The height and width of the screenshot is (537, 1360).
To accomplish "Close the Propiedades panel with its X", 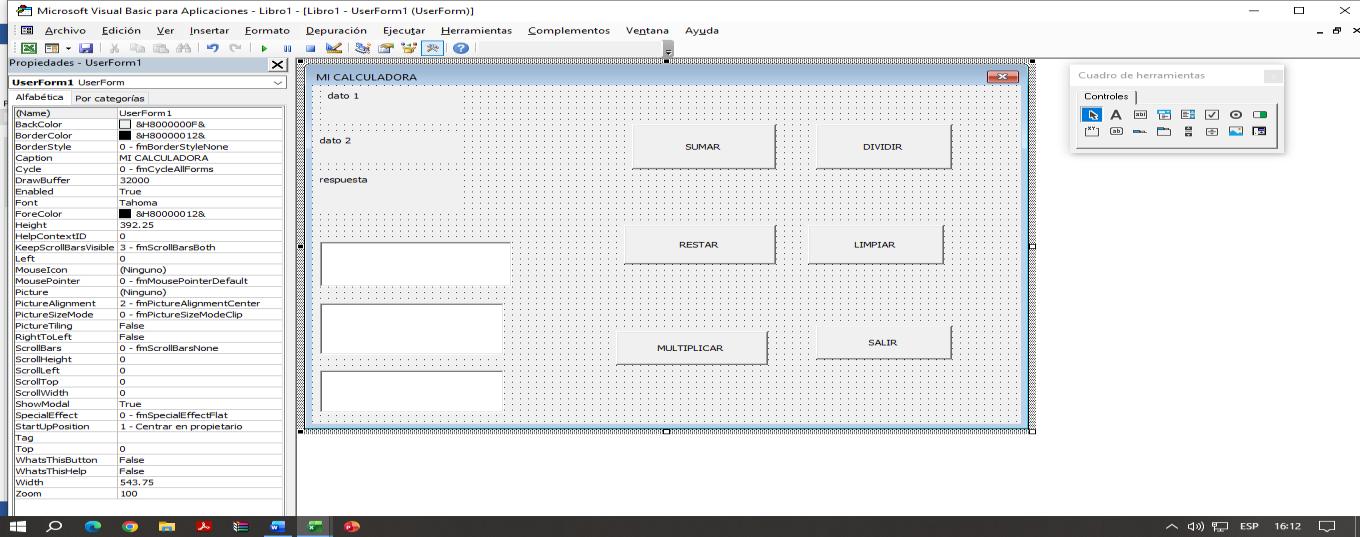I will [279, 64].
